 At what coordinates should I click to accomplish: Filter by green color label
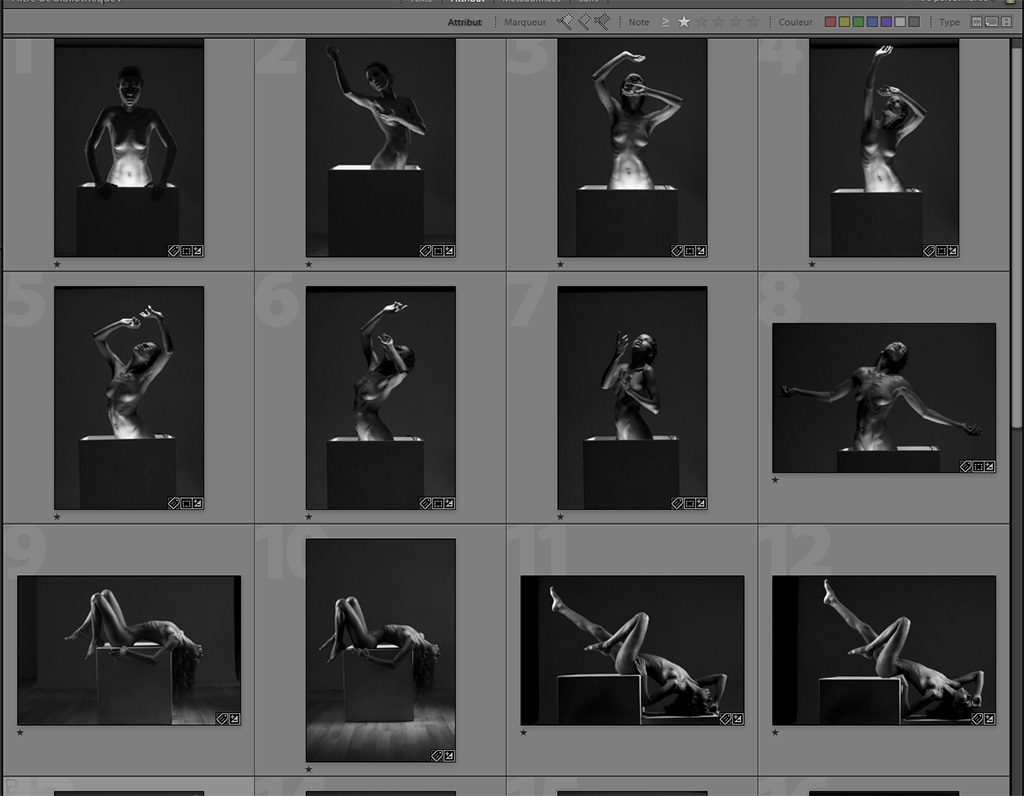858,22
